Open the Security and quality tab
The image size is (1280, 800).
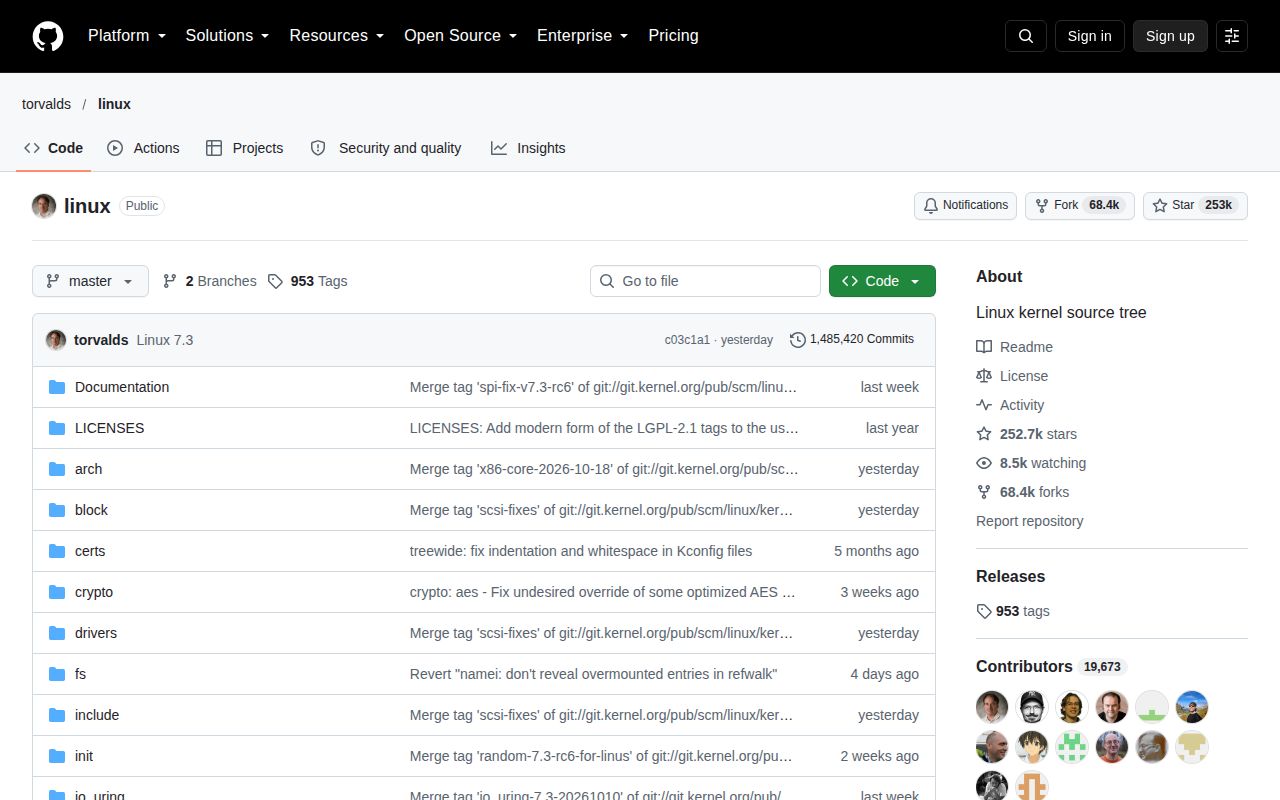pos(386,148)
